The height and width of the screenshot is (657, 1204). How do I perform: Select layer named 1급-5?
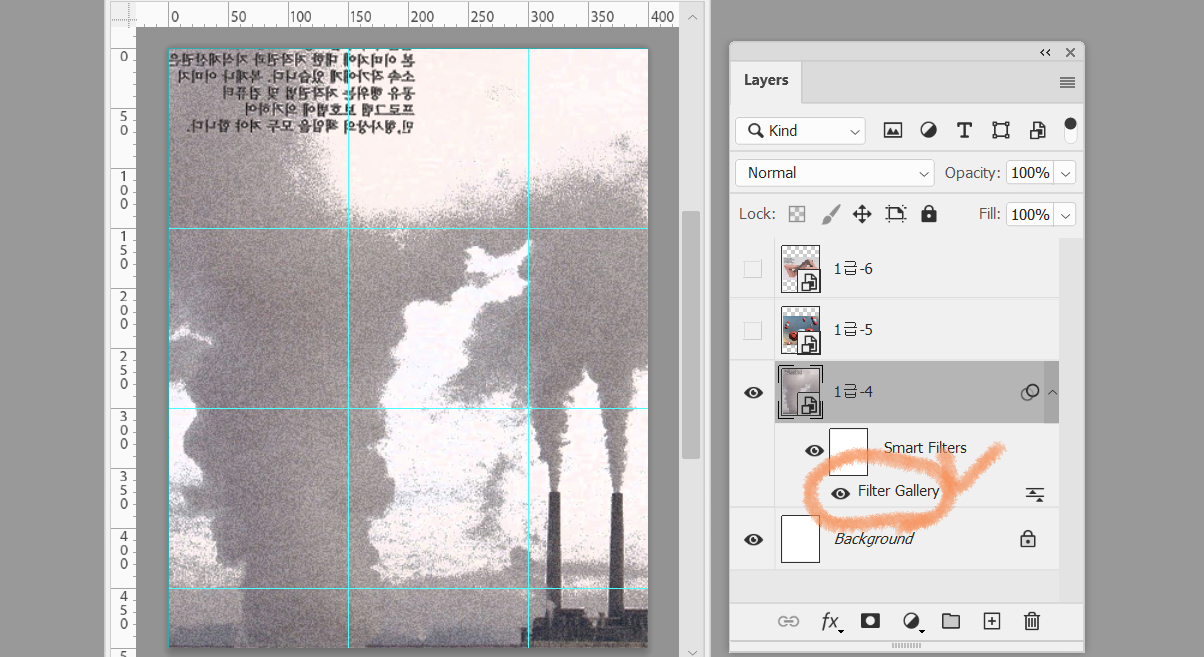coord(853,330)
